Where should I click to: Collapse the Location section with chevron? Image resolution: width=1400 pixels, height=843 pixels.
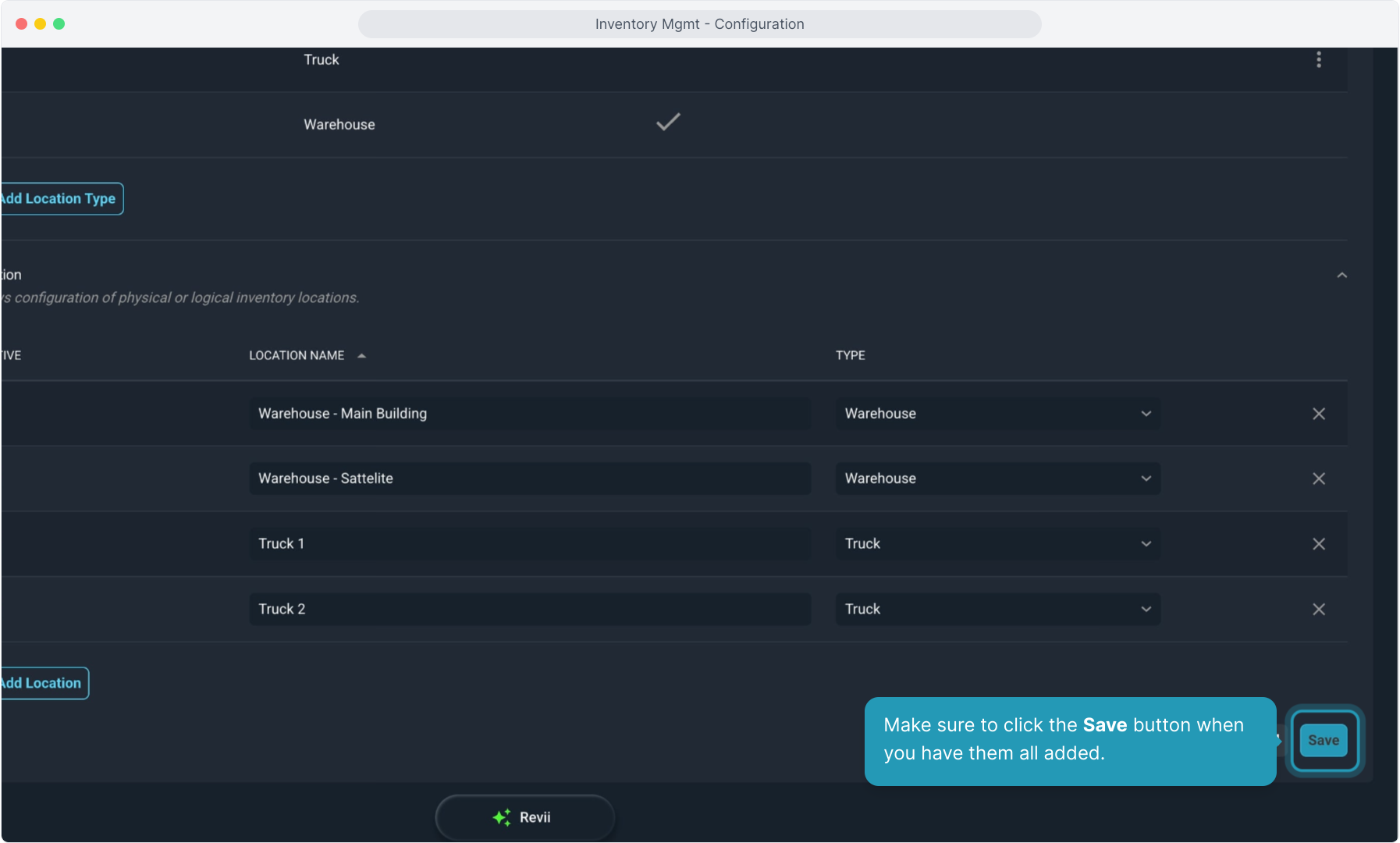coord(1341,276)
